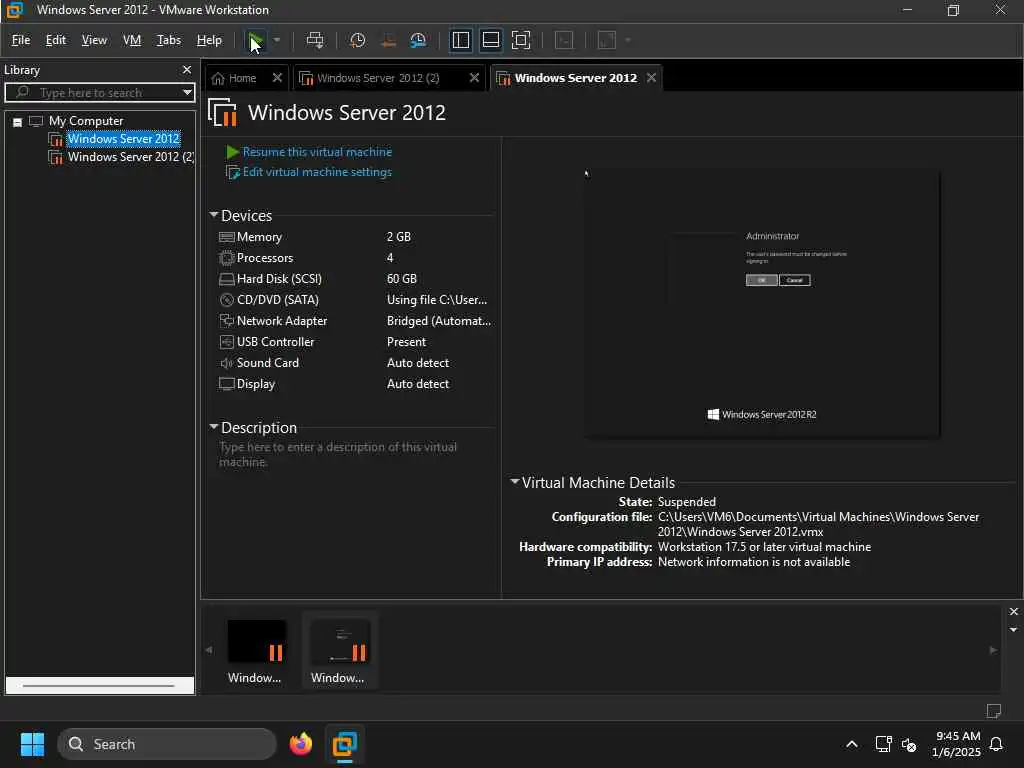1024x768 pixels.
Task: Collapse the My Computer tree node
Action: (x=18, y=122)
